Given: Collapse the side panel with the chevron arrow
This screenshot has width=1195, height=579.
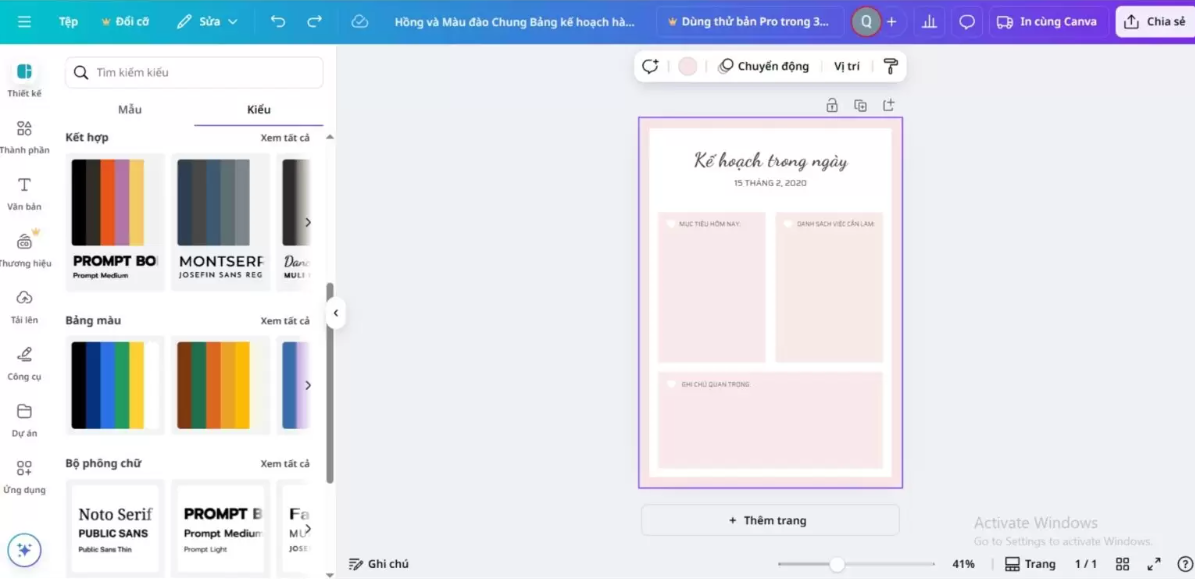Looking at the screenshot, I should point(337,312).
